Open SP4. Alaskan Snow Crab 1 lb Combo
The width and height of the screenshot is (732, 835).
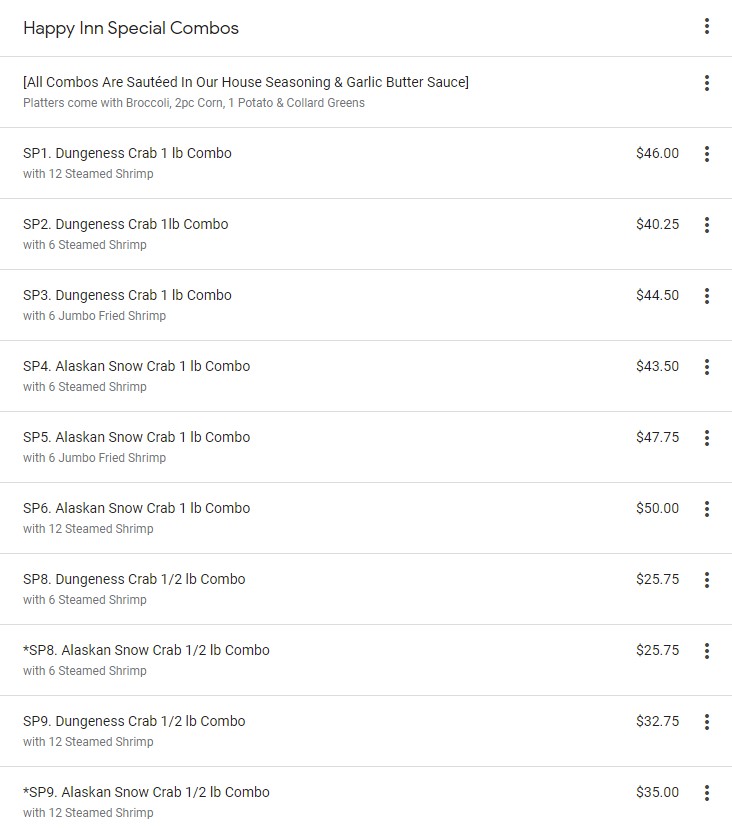(136, 366)
